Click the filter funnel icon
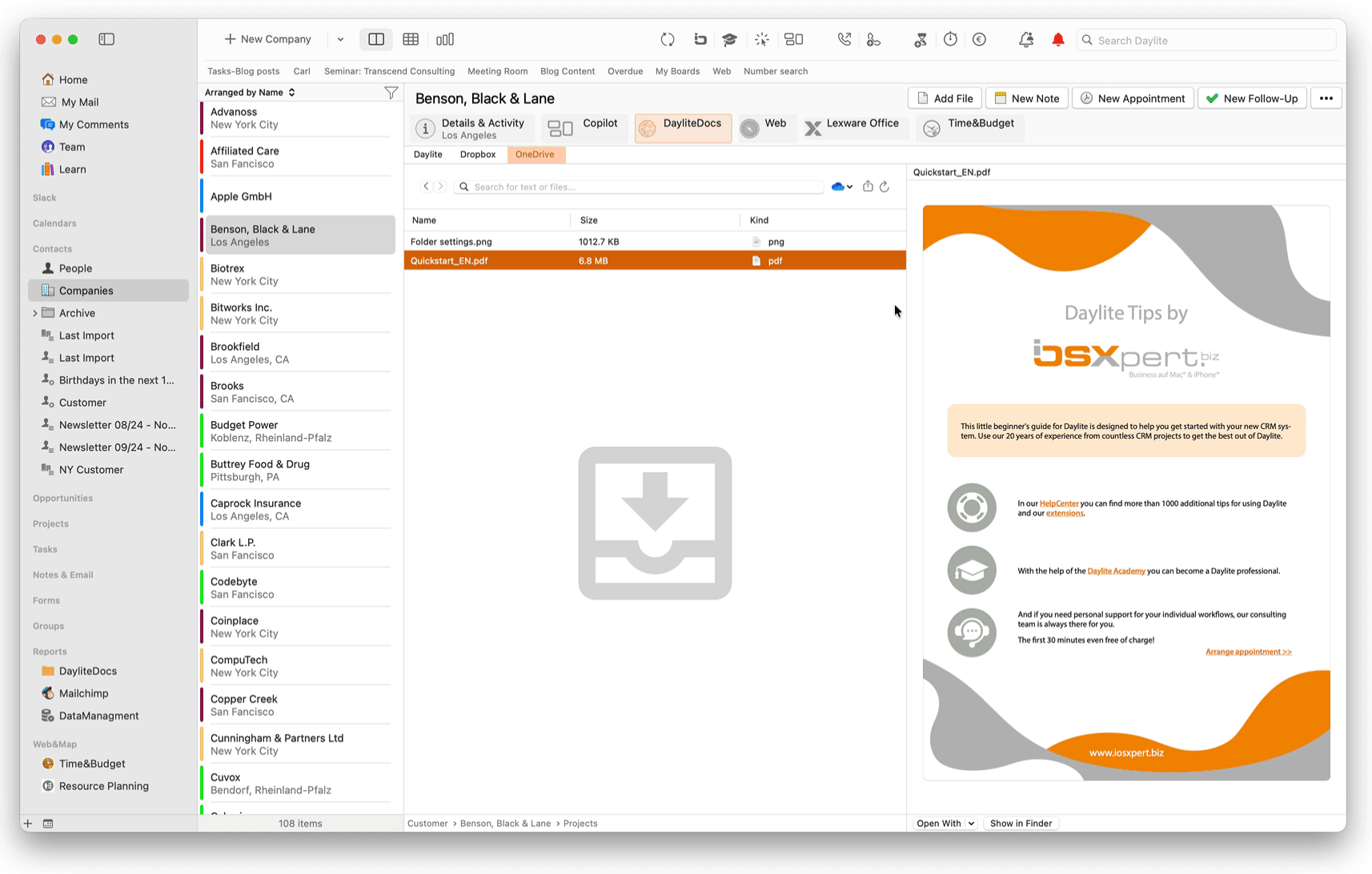The width and height of the screenshot is (1372, 874). click(x=391, y=93)
